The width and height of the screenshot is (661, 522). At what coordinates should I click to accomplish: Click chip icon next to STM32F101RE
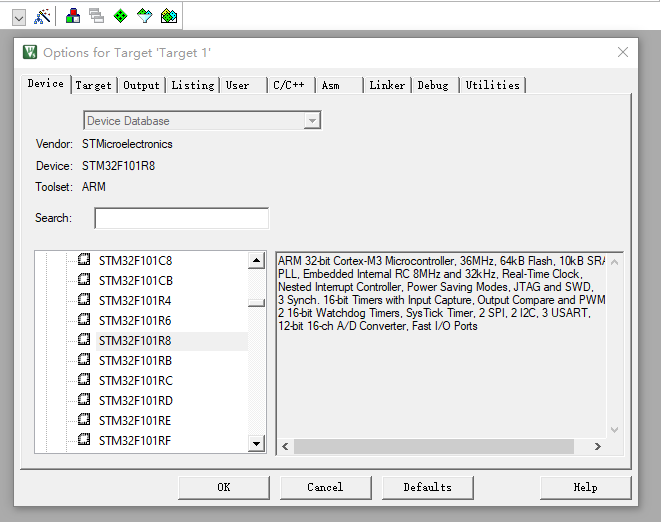tap(84, 419)
